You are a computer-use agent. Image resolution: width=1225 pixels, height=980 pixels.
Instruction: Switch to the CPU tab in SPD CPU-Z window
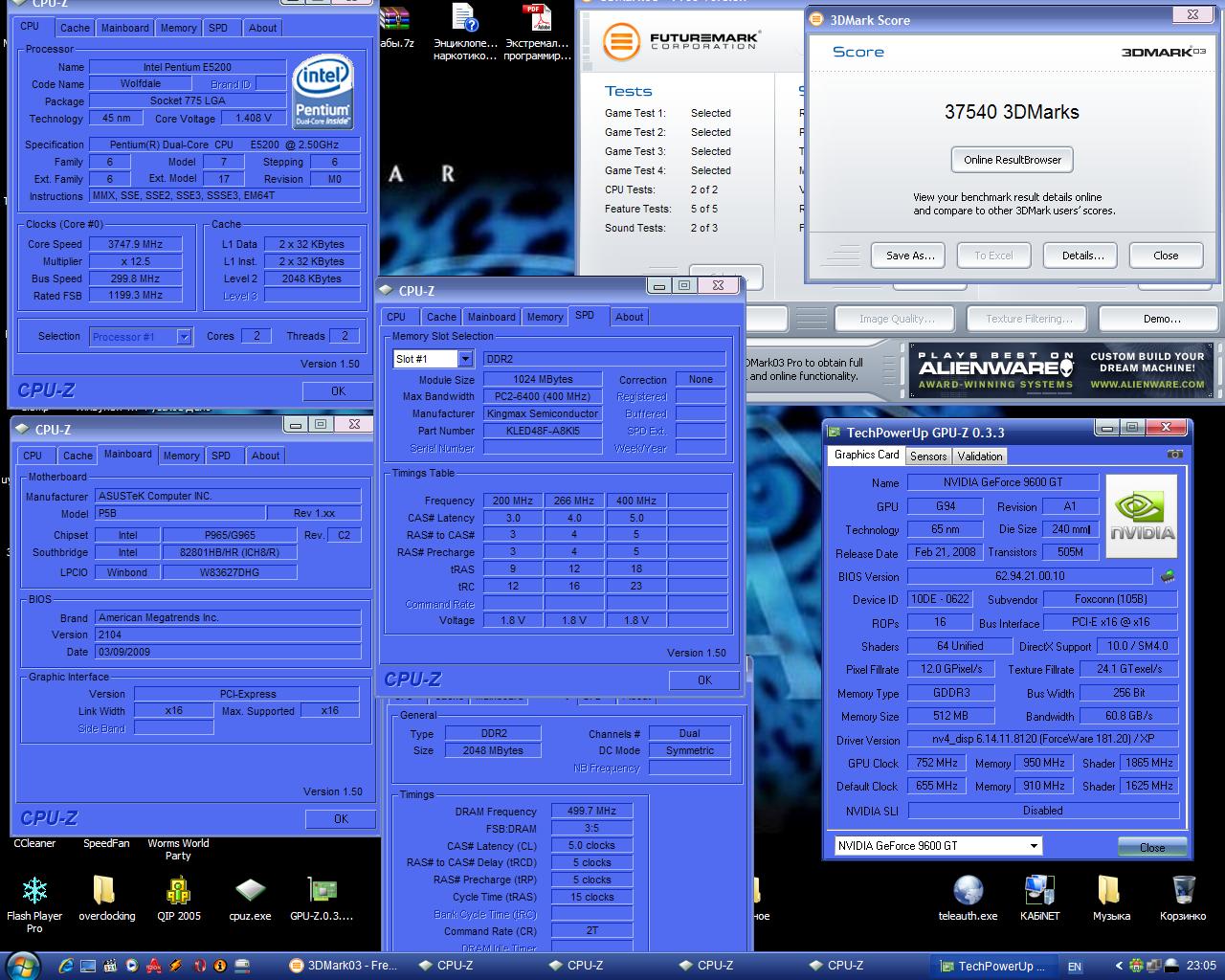396,317
